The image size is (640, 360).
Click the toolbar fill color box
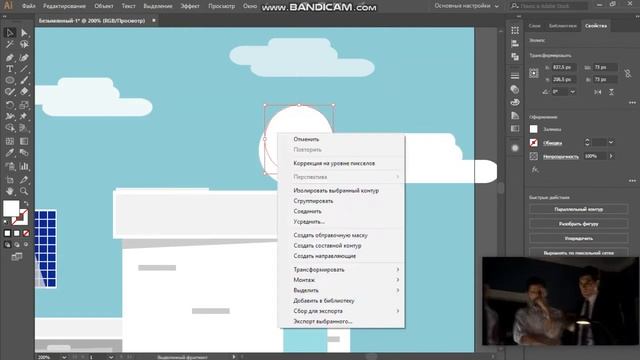point(11,209)
